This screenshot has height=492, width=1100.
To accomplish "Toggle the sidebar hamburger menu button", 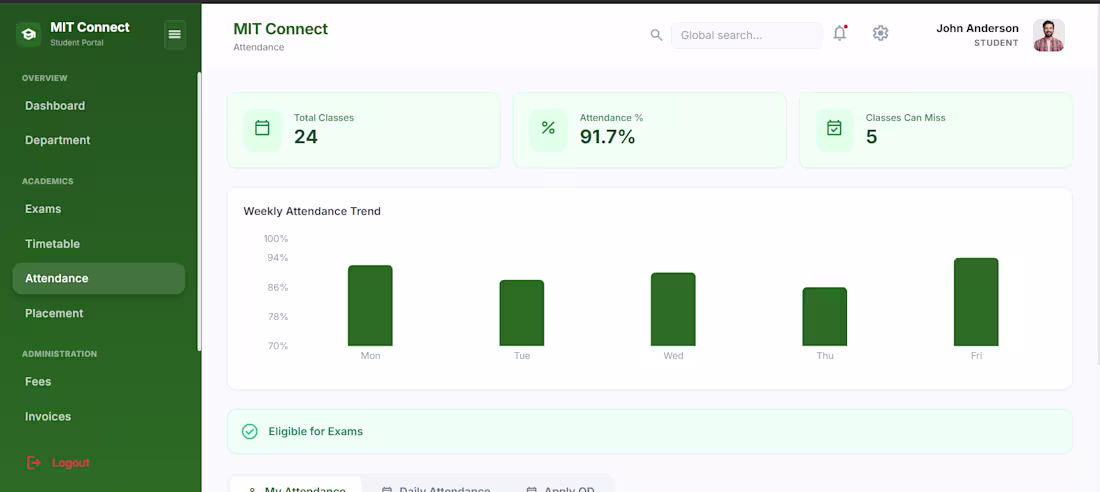I will (175, 34).
